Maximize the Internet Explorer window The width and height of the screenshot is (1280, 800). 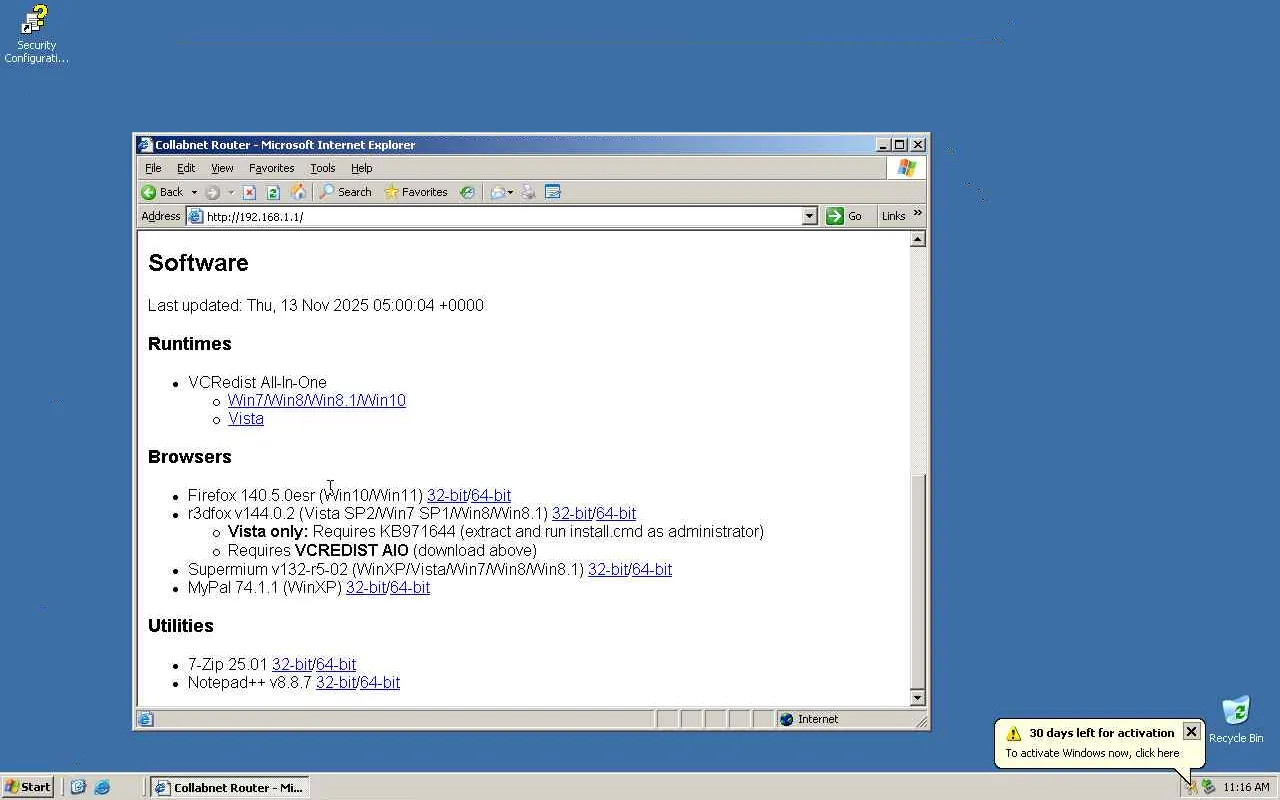[900, 145]
